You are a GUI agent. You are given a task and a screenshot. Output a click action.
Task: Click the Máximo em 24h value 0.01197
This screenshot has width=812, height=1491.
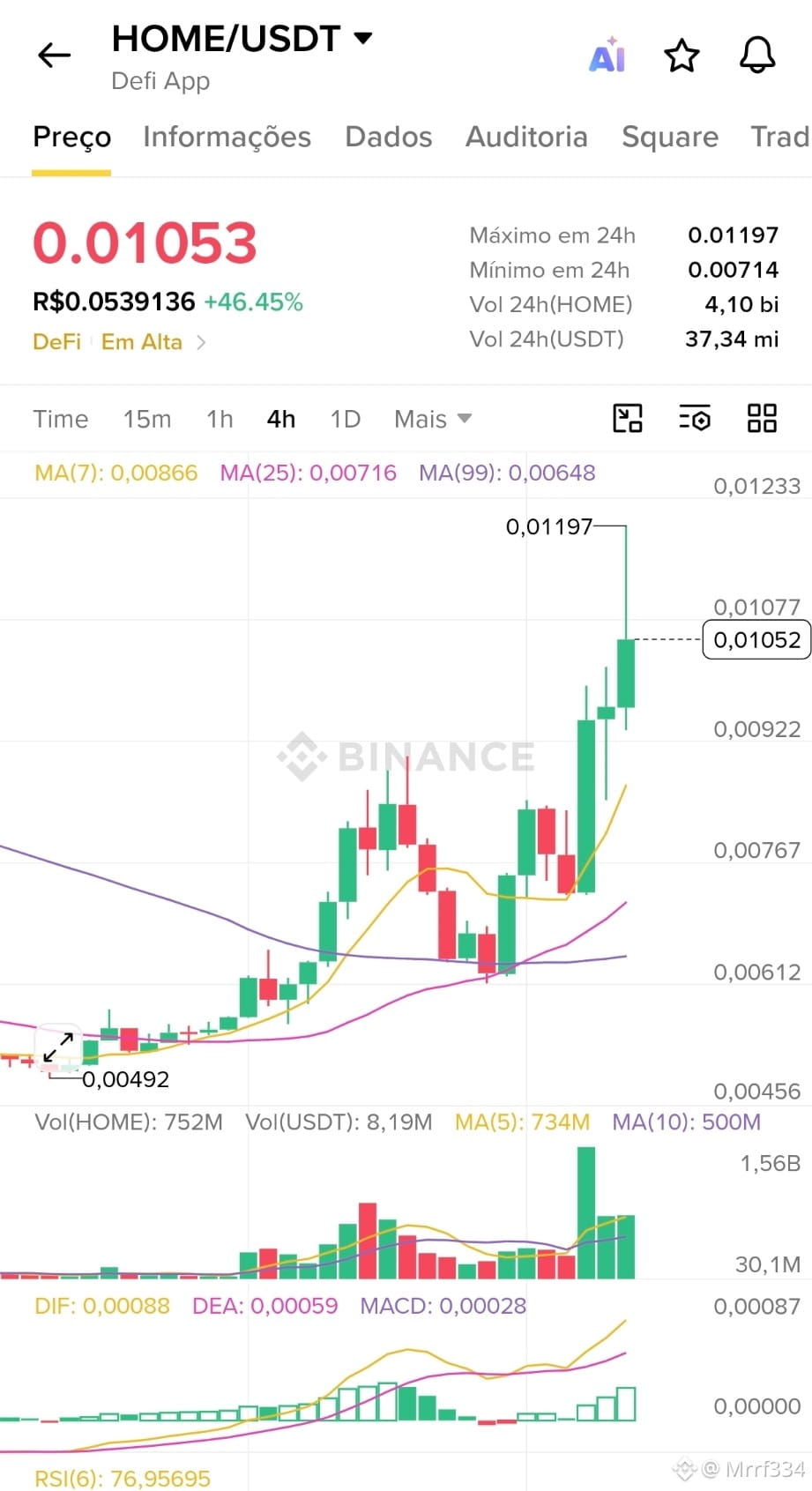click(734, 235)
